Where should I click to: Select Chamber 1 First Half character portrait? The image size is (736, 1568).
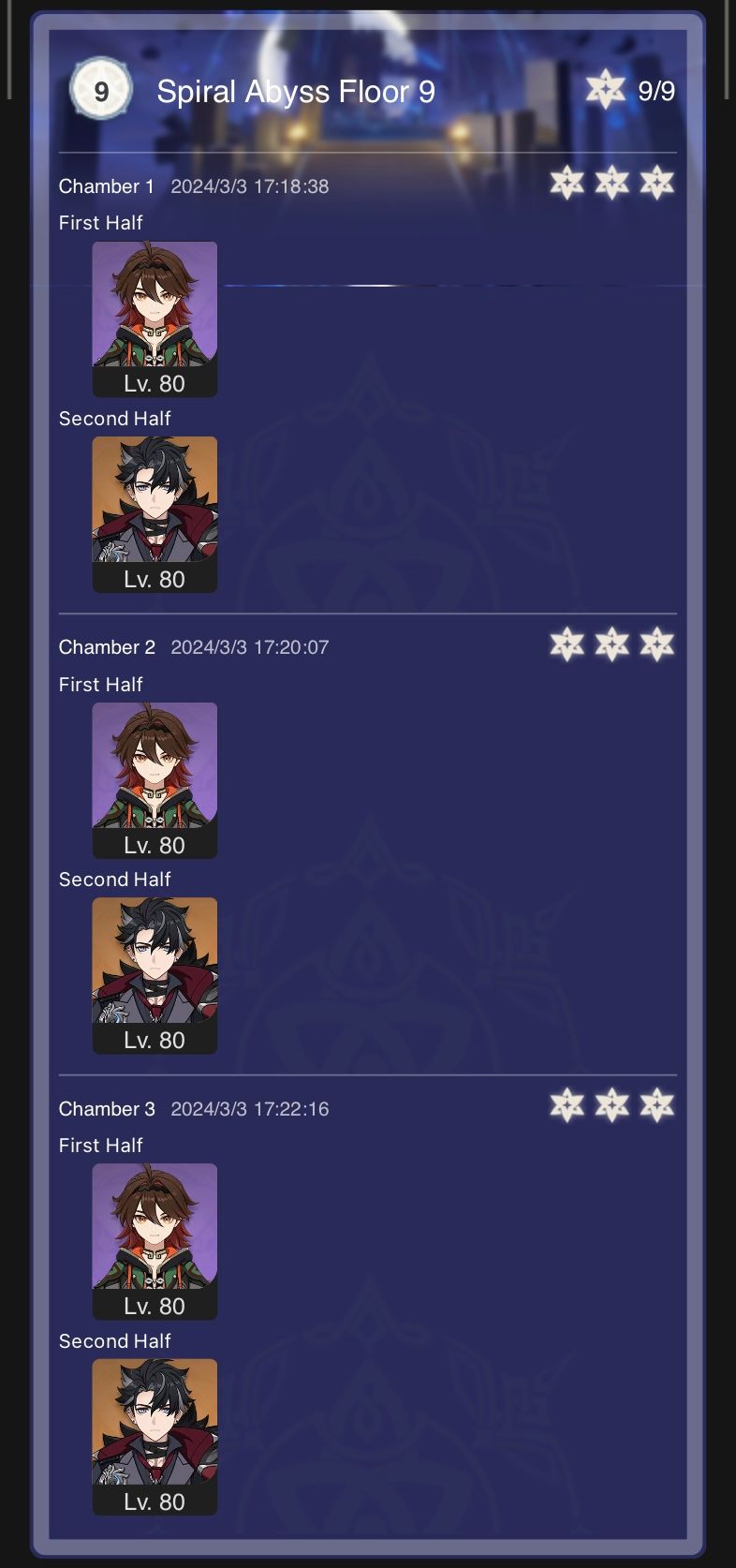coord(155,319)
